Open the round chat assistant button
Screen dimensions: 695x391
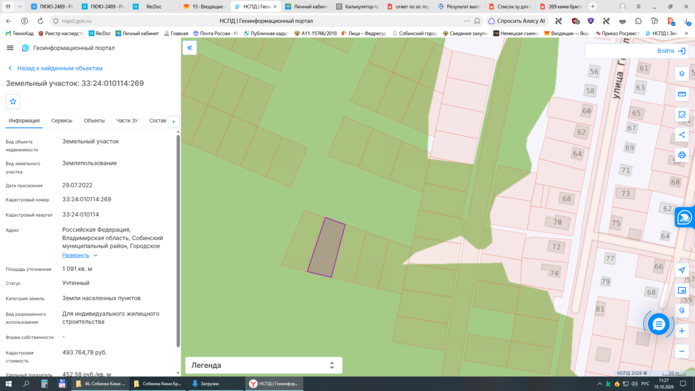pos(659,324)
